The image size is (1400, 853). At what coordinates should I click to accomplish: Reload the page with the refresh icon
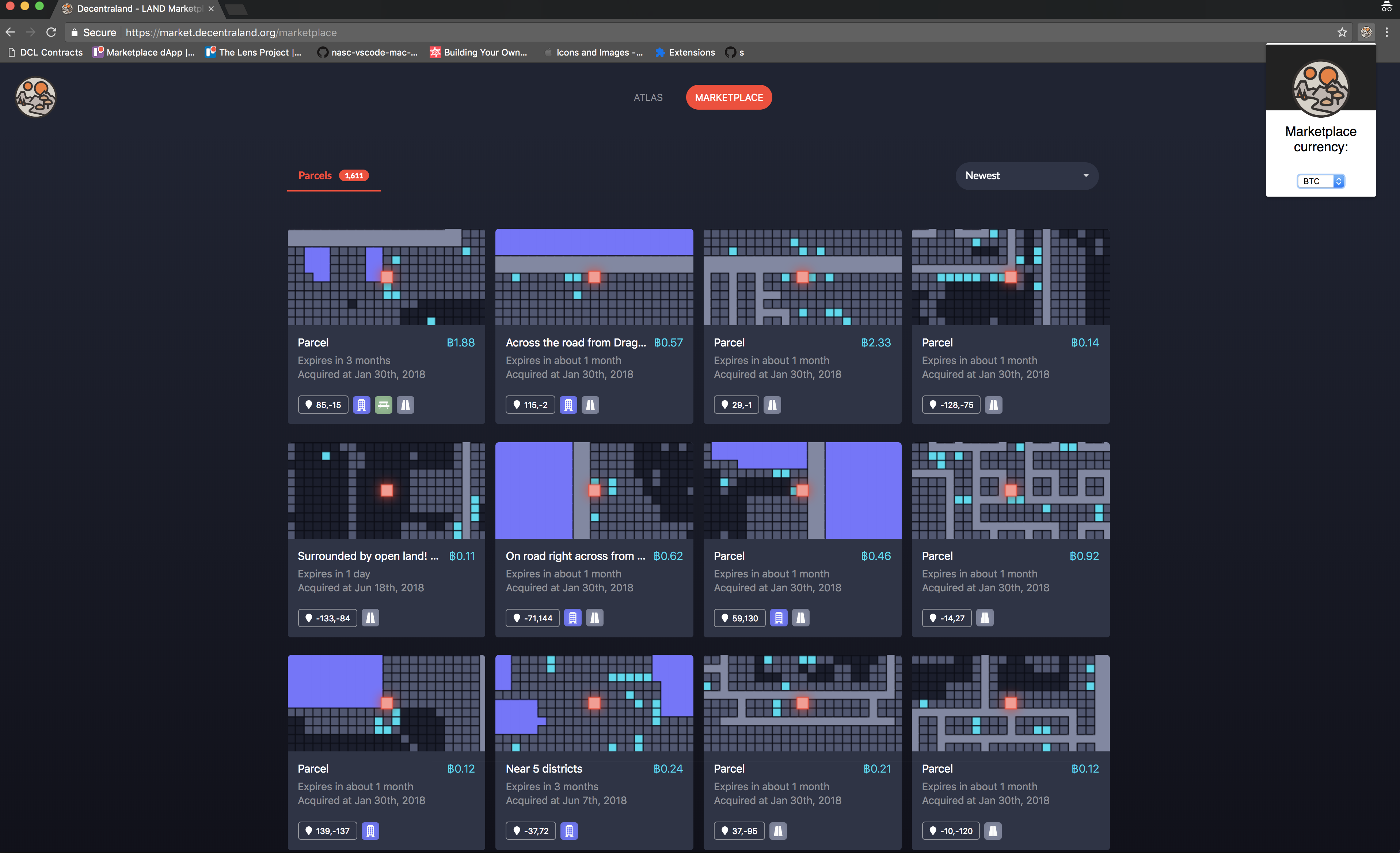click(x=51, y=33)
